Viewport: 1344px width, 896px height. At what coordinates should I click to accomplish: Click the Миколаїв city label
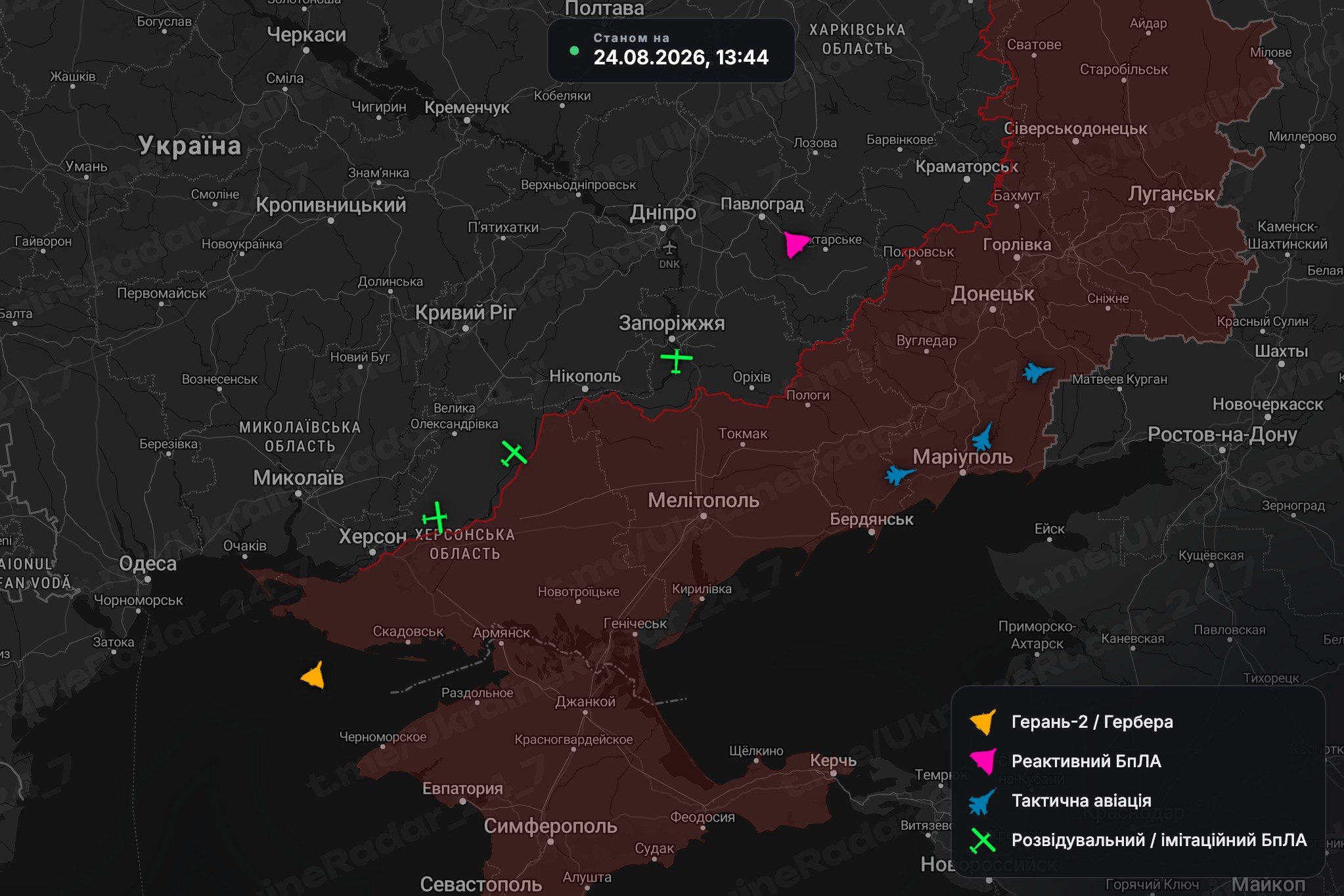tap(298, 478)
